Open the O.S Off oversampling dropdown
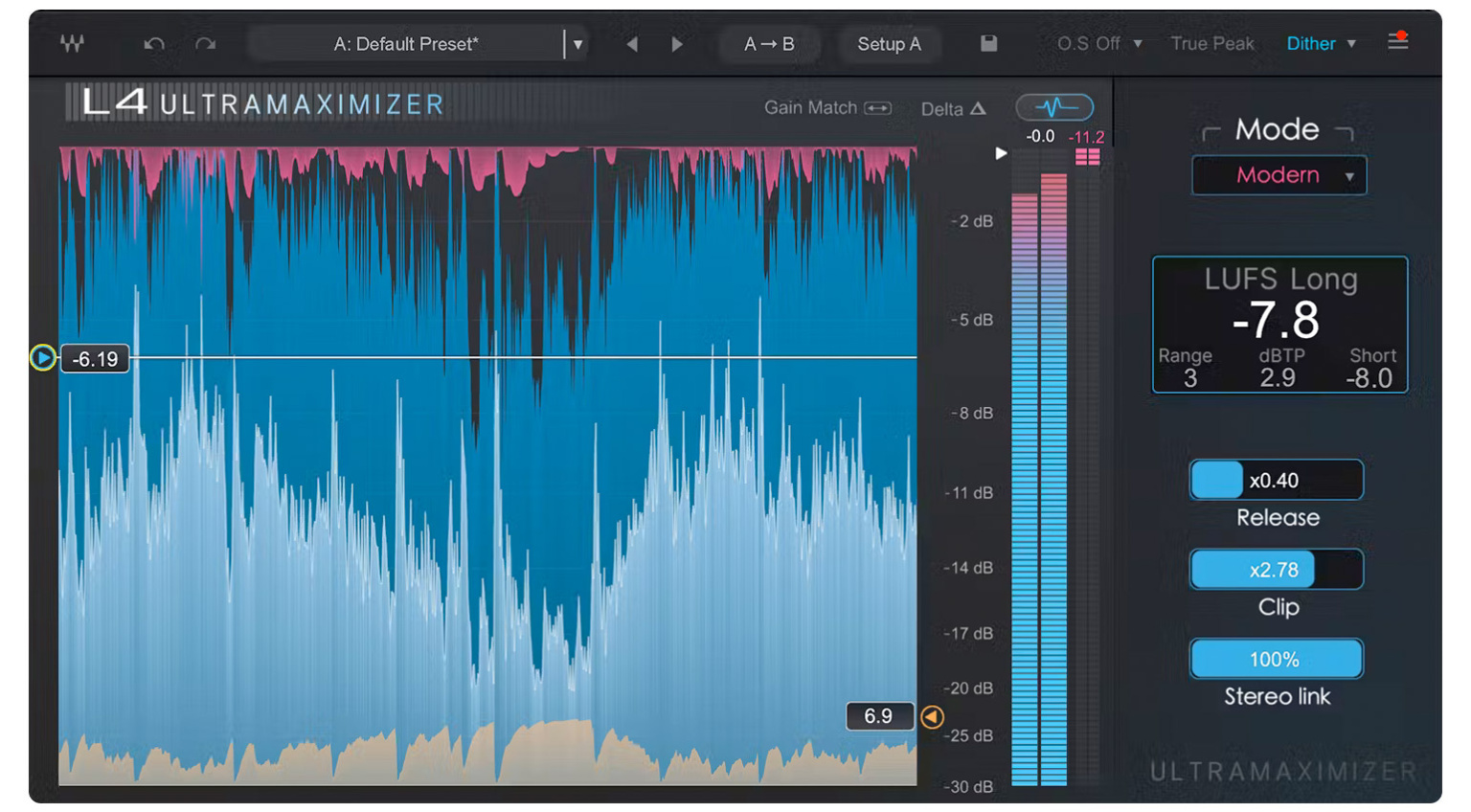Viewport: 1471px width, 812px height. click(x=1095, y=43)
